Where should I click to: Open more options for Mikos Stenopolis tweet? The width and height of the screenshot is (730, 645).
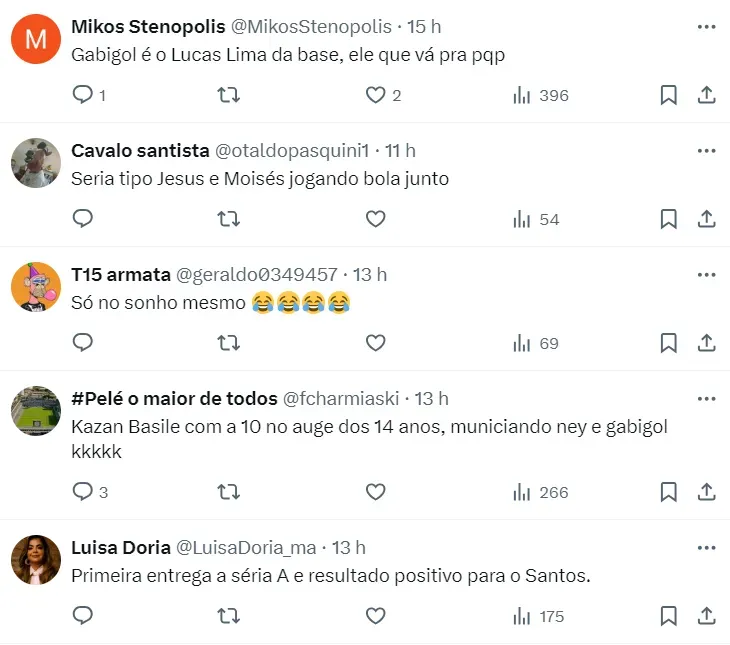(707, 27)
